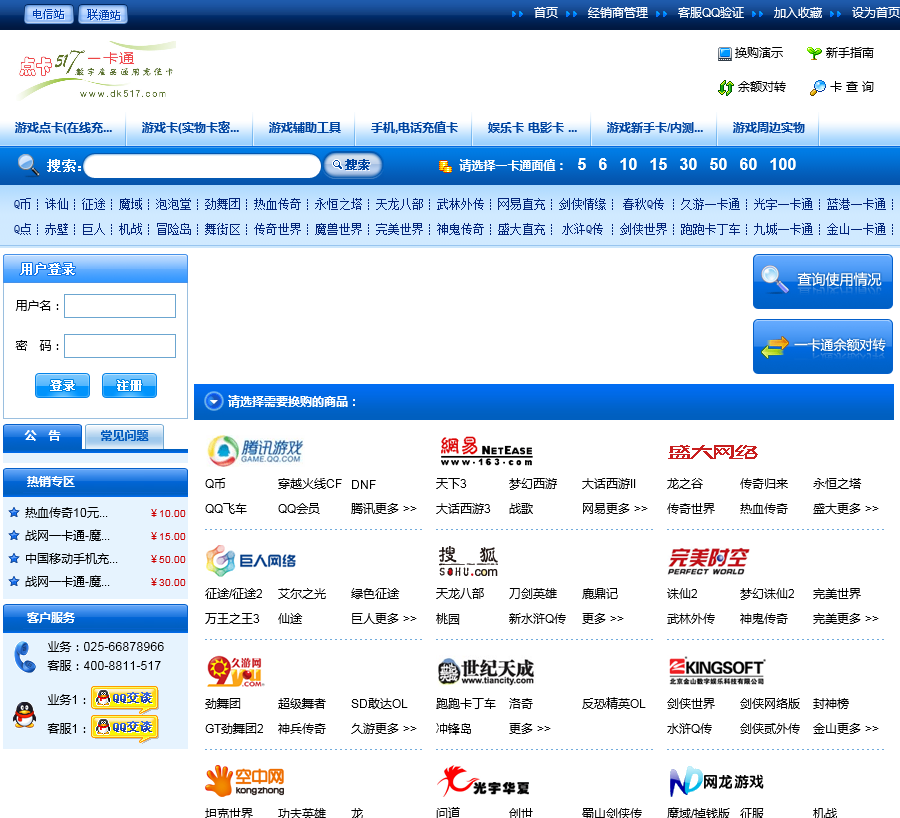The image size is (900, 818).
Task: Open 中国移动手机充... hot item
Action: click(71, 559)
